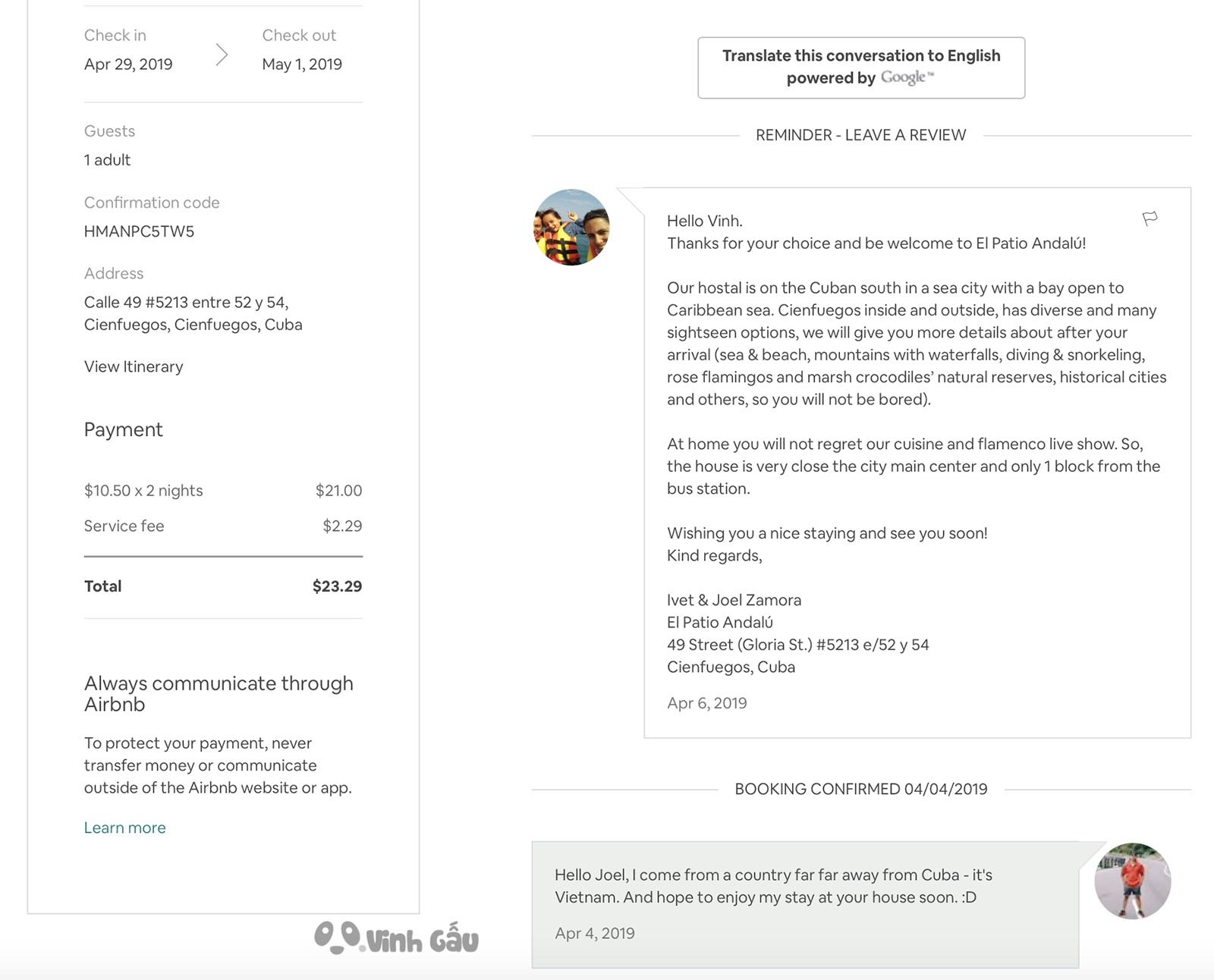Open the View Itinerary link
This screenshot has width=1214, height=980.
click(x=134, y=366)
